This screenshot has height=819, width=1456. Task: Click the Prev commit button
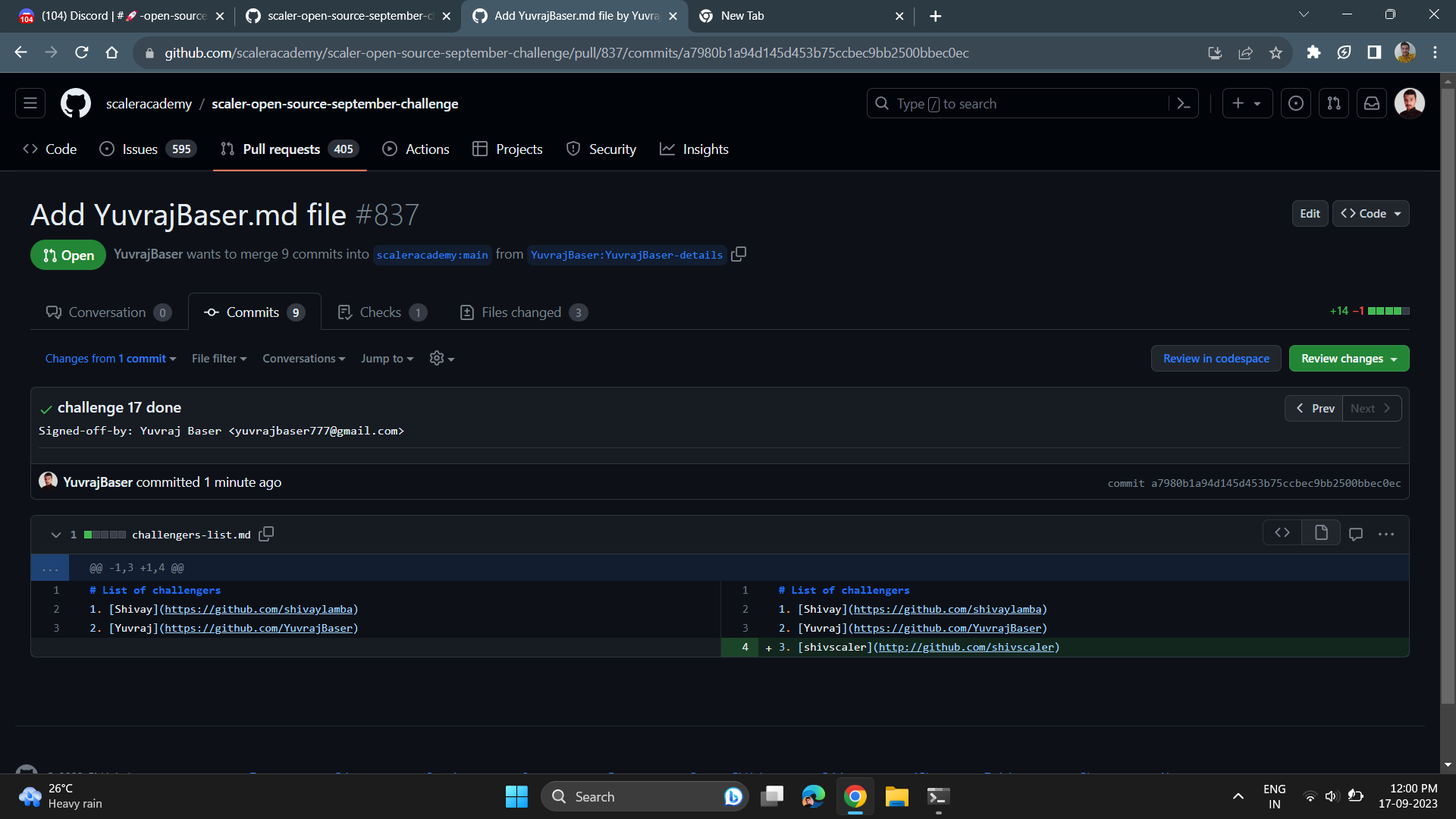[1313, 408]
